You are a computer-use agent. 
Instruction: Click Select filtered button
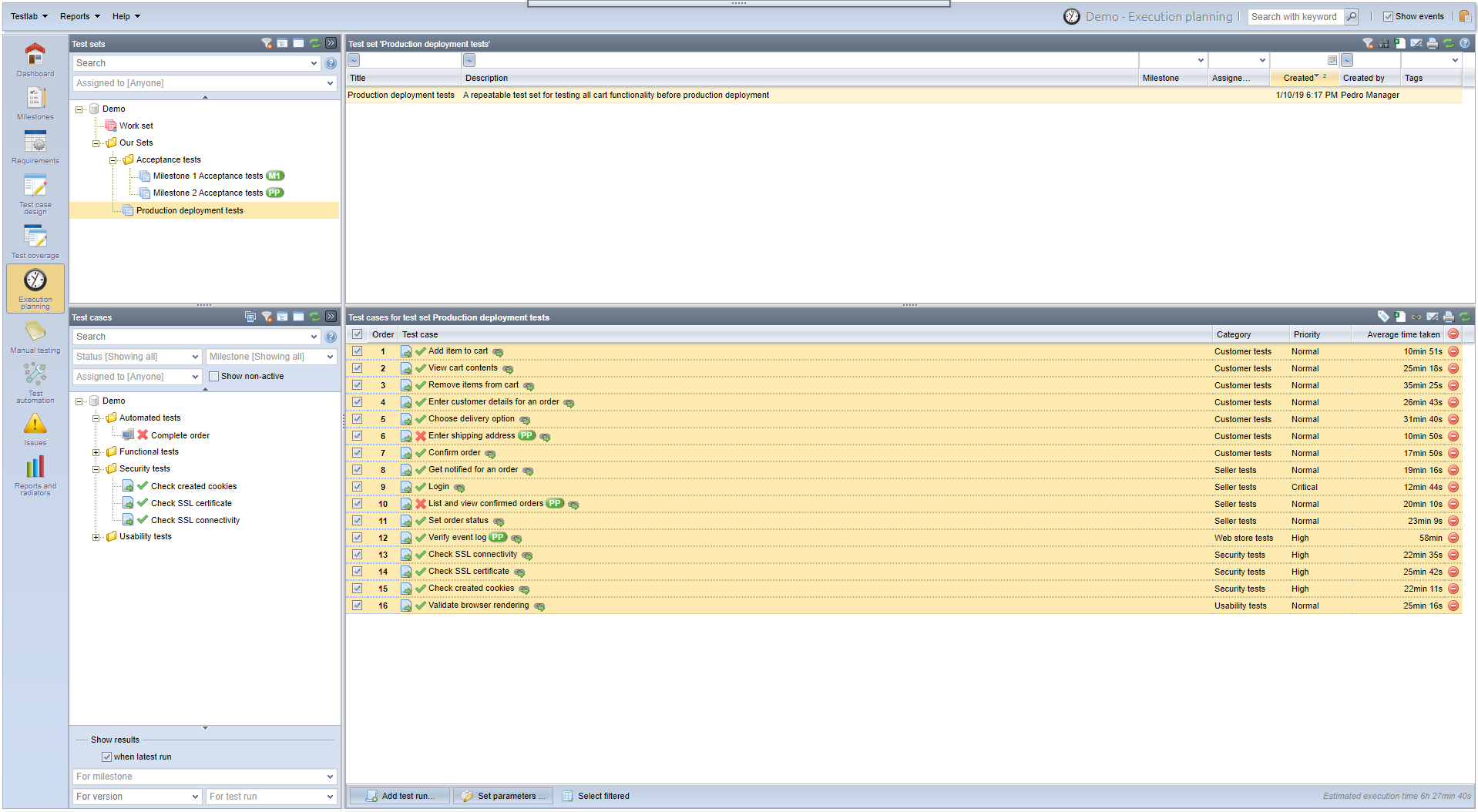(x=596, y=796)
